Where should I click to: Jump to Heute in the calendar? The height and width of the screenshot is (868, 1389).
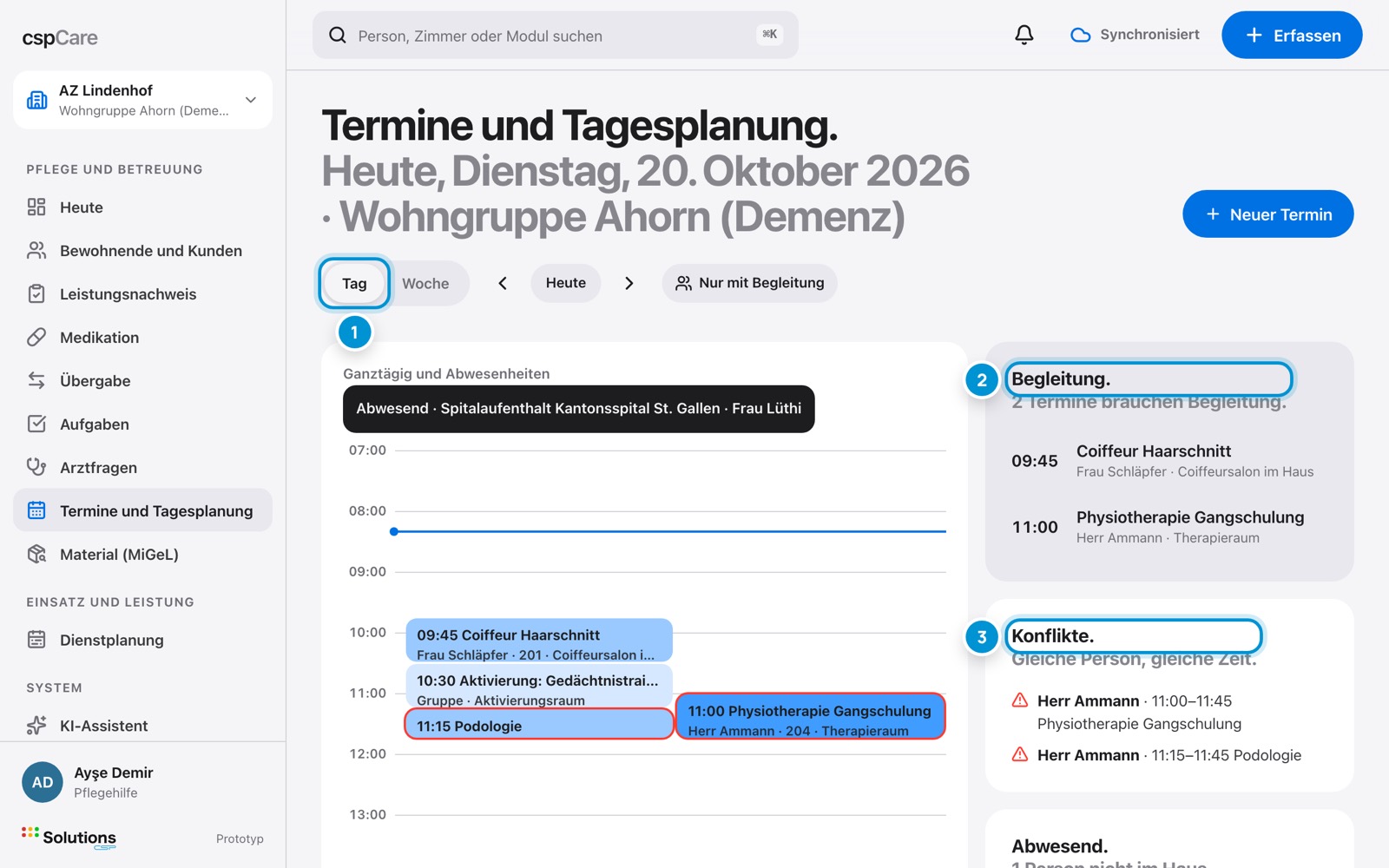pyautogui.click(x=566, y=283)
